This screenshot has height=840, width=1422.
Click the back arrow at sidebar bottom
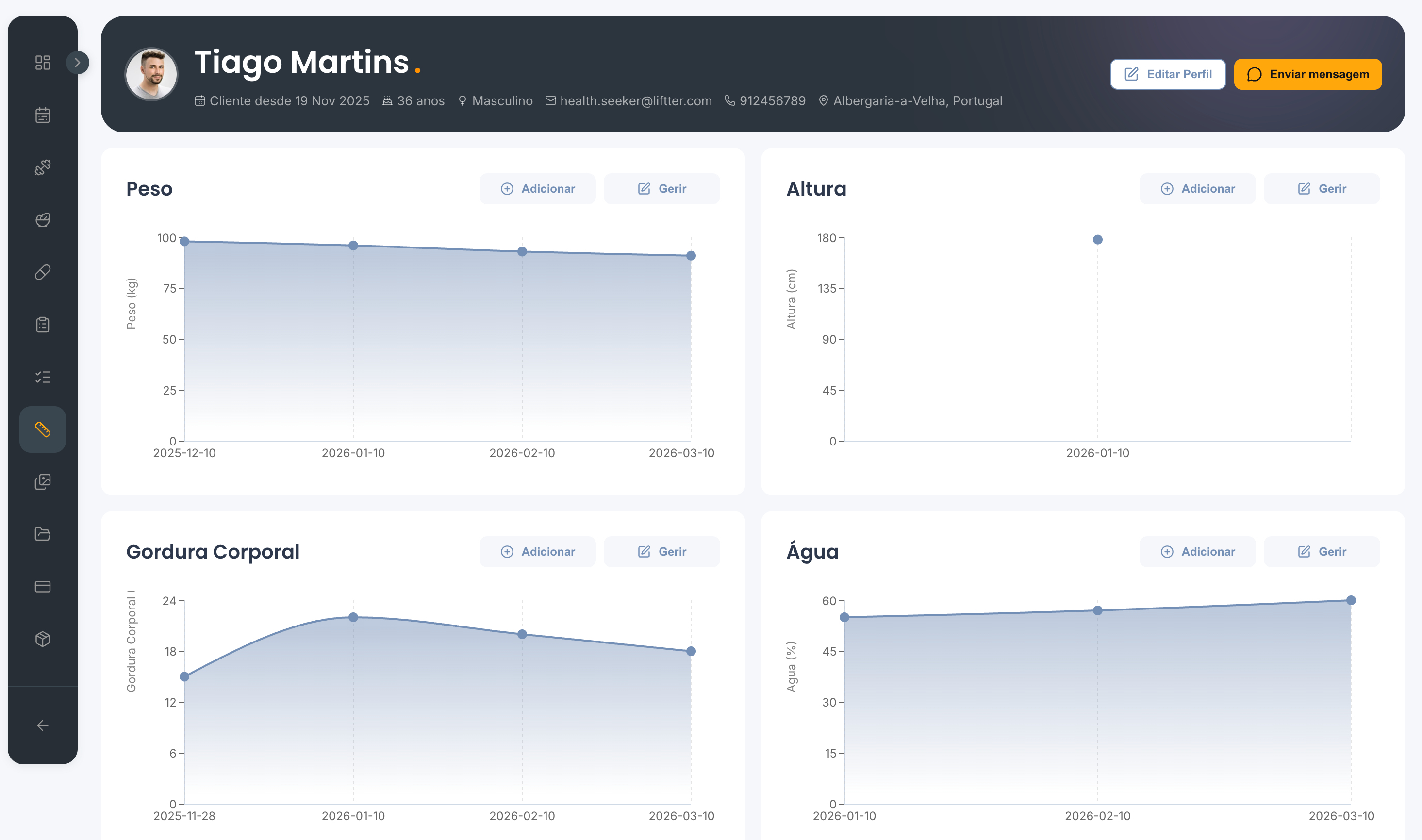pyautogui.click(x=42, y=725)
